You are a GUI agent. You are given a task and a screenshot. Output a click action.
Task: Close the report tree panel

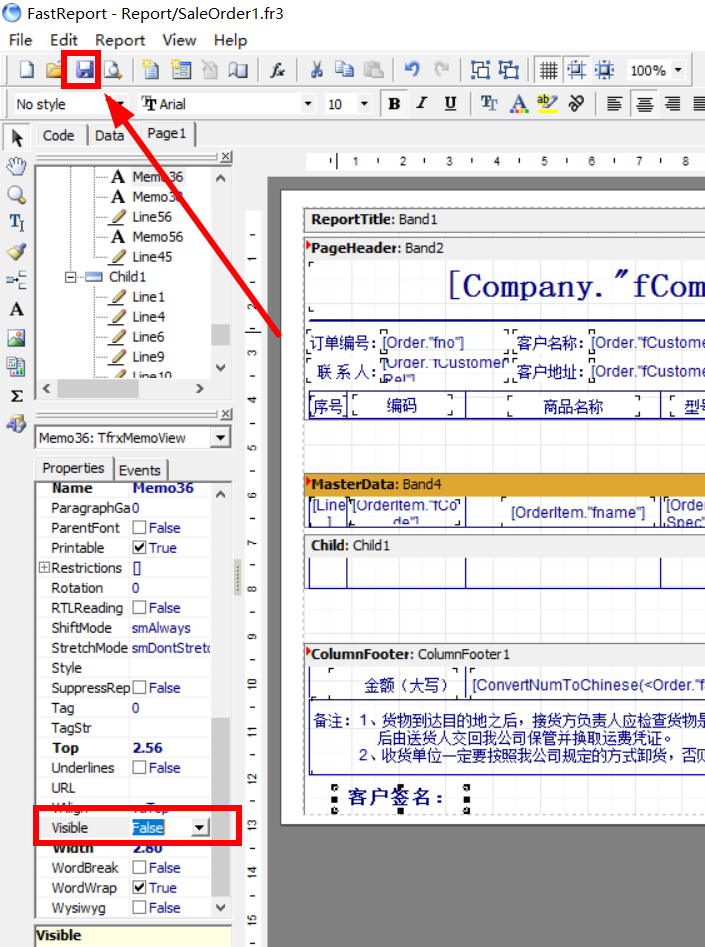226,156
